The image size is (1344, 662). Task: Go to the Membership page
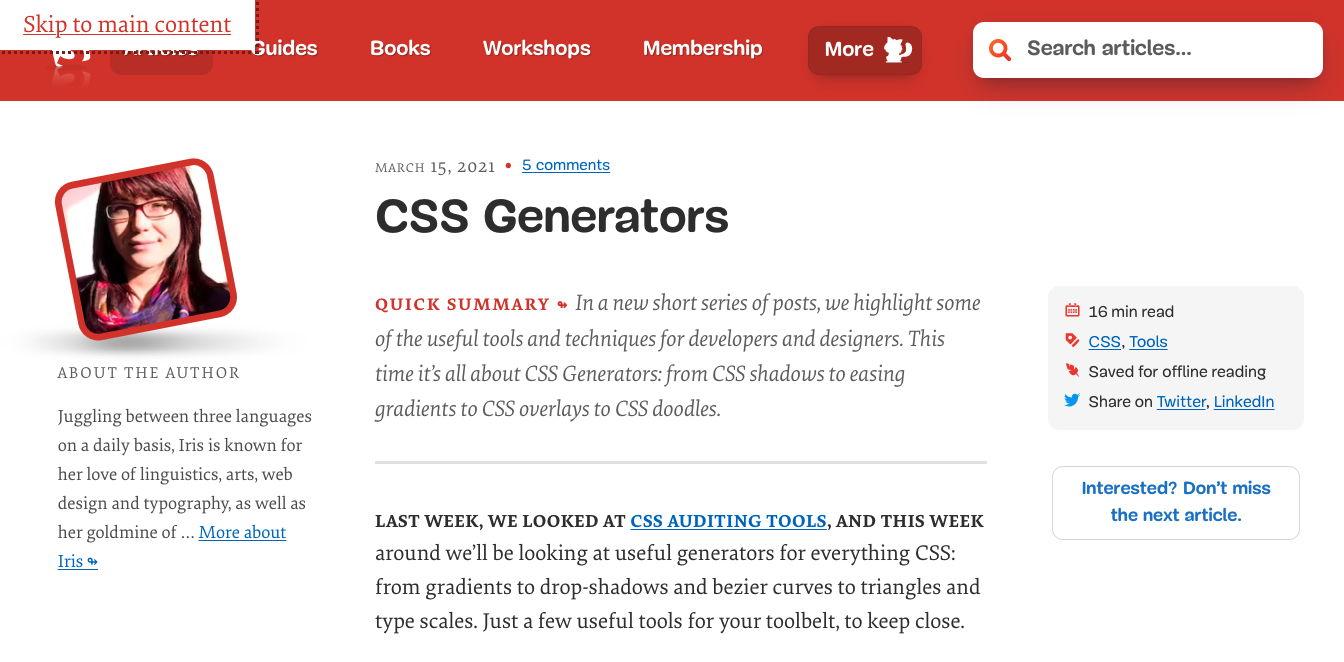click(702, 48)
